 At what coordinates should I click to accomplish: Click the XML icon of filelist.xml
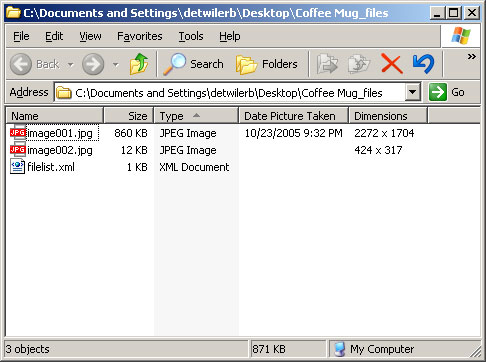click(17, 166)
